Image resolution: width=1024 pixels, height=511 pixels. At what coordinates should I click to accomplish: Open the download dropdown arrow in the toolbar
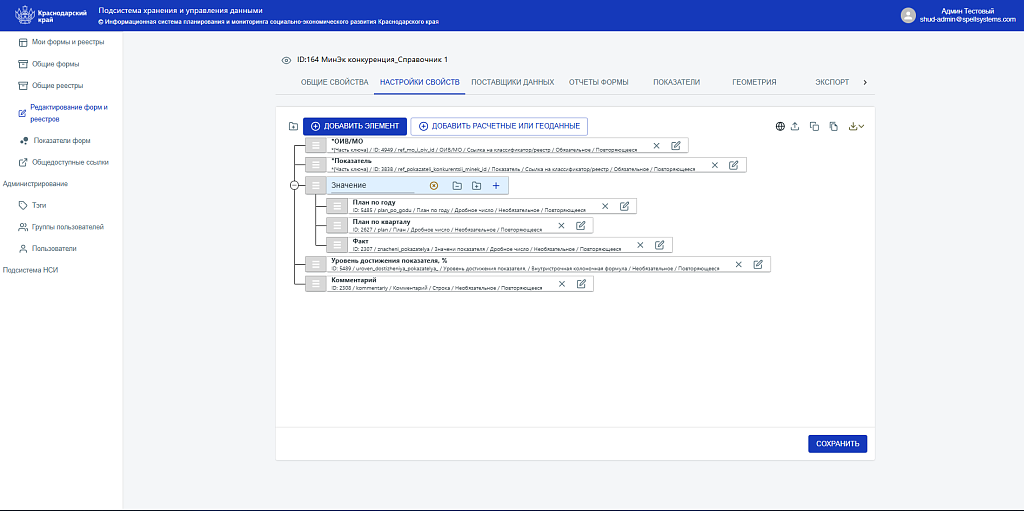click(x=861, y=127)
